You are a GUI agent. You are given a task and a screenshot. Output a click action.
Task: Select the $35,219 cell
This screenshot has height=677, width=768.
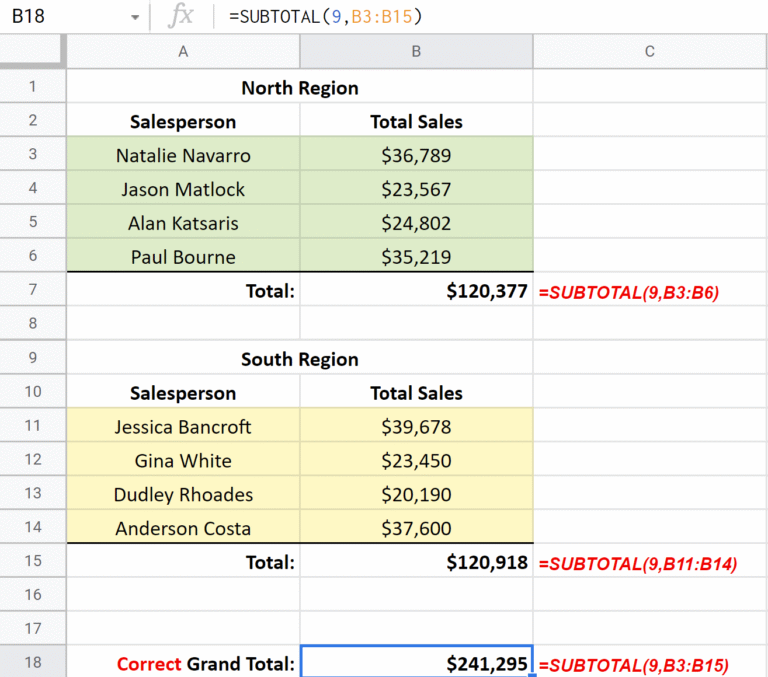416,255
